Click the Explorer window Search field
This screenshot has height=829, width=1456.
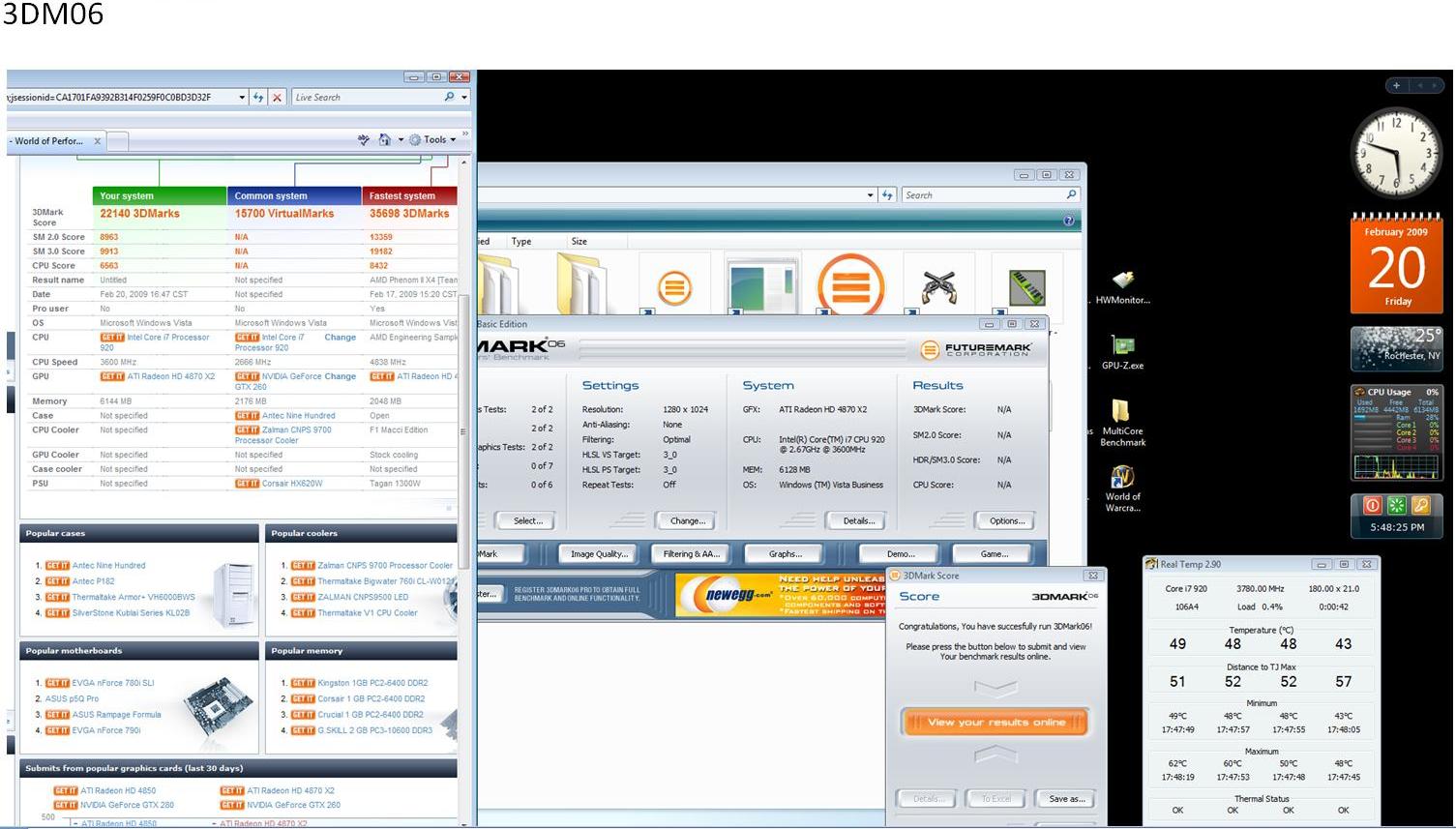click(x=983, y=194)
